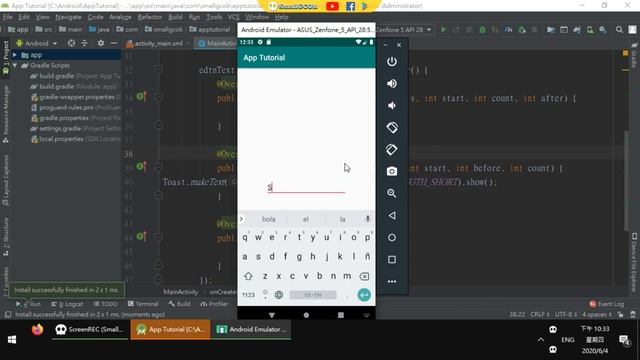Open the Tools menu

point(214,17)
